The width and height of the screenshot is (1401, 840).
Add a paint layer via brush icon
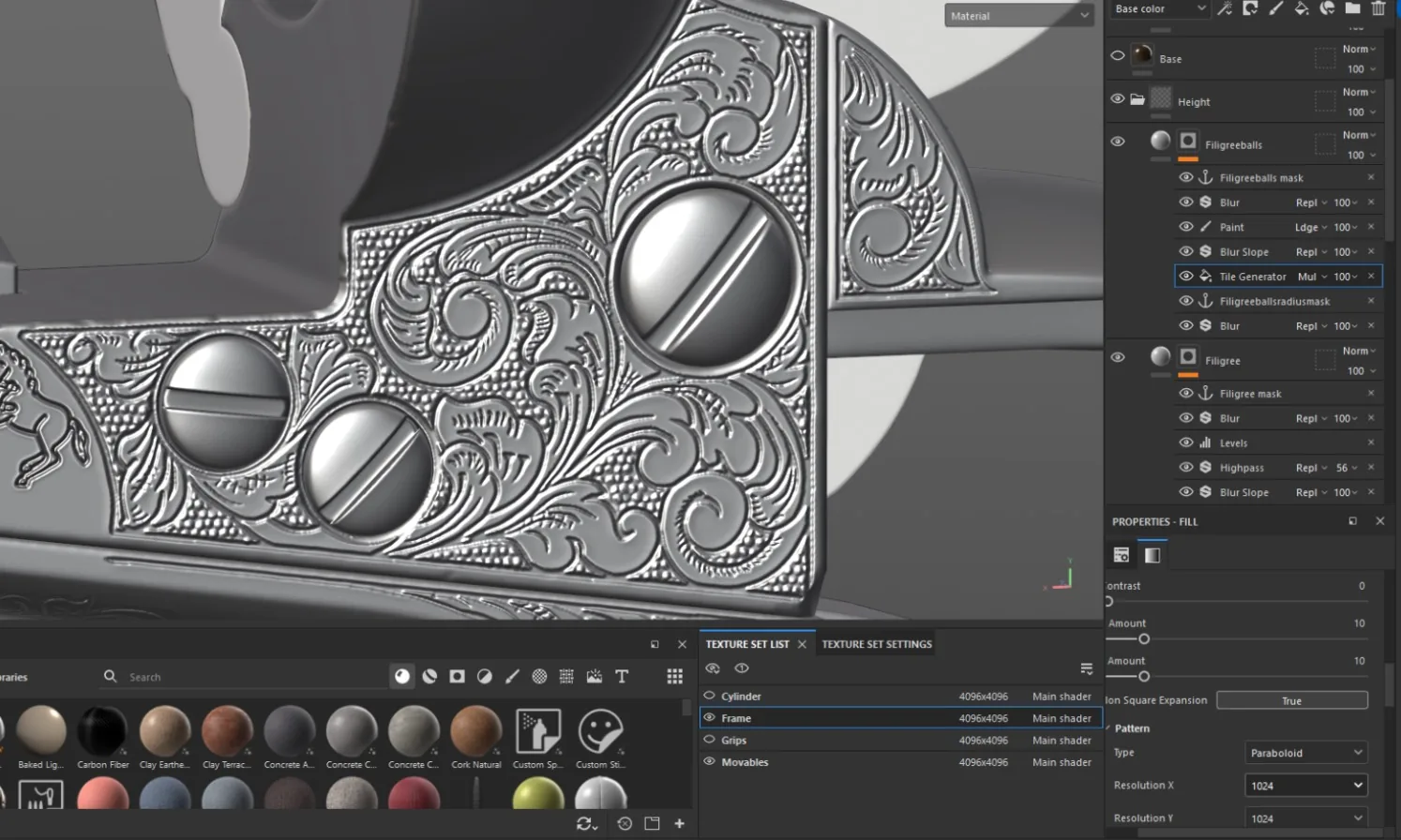1275,8
